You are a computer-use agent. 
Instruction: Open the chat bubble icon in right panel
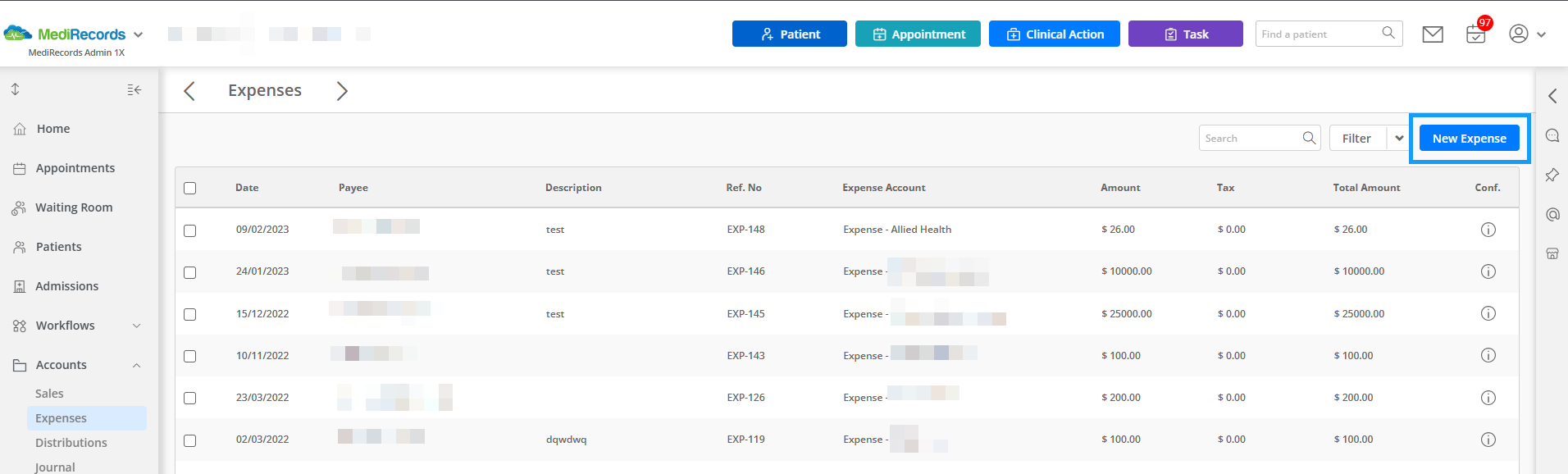(x=1552, y=135)
